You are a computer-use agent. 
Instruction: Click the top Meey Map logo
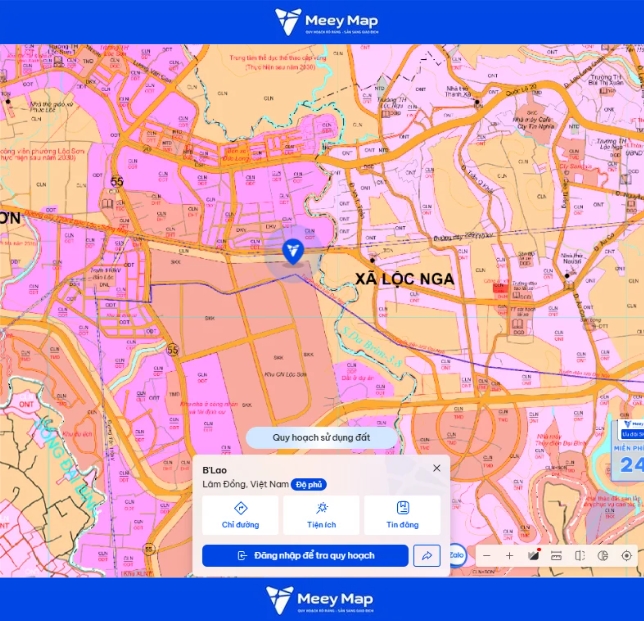tap(327, 21)
